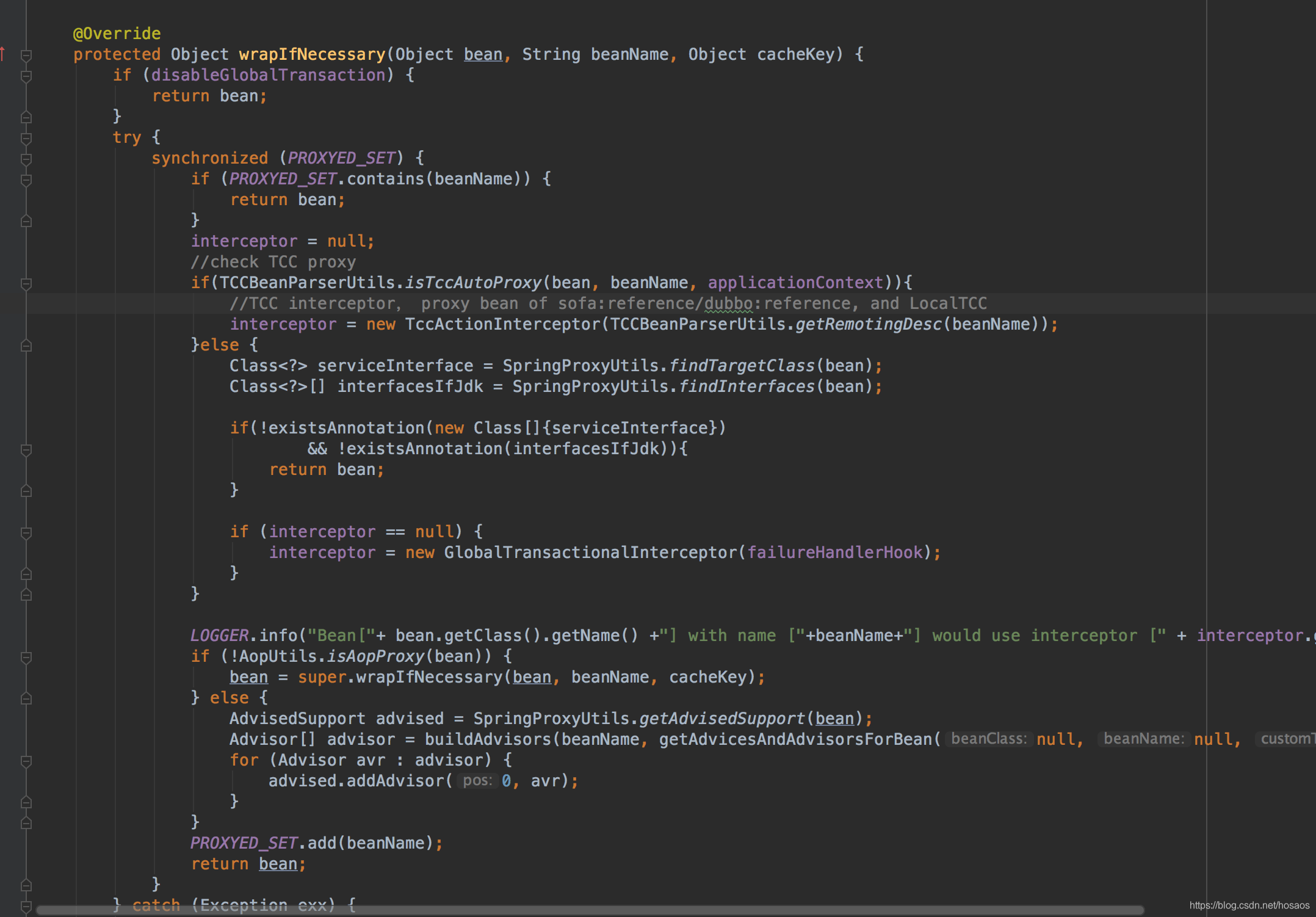Click the beanName: parameter hint
The height and width of the screenshot is (917, 1316).
(1144, 739)
